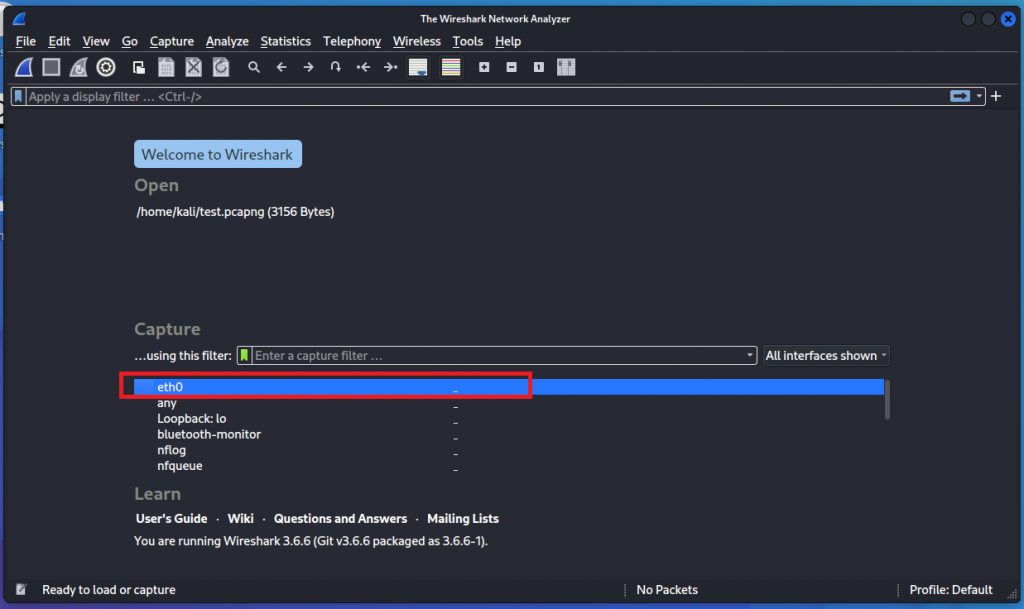The height and width of the screenshot is (609, 1024).
Task: Click Profile: Default in status bar
Action: [x=951, y=589]
